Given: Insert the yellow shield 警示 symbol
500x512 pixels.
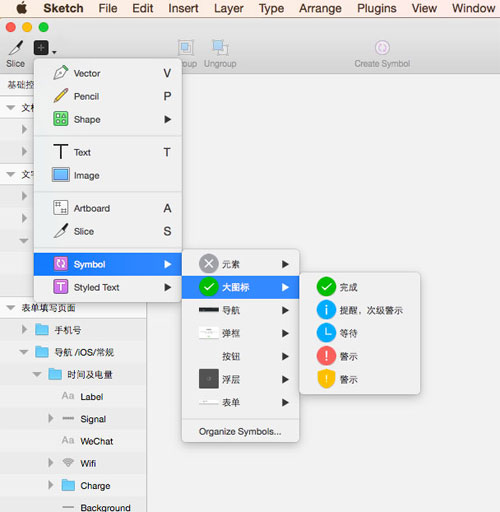Looking at the screenshot, I should 359,379.
